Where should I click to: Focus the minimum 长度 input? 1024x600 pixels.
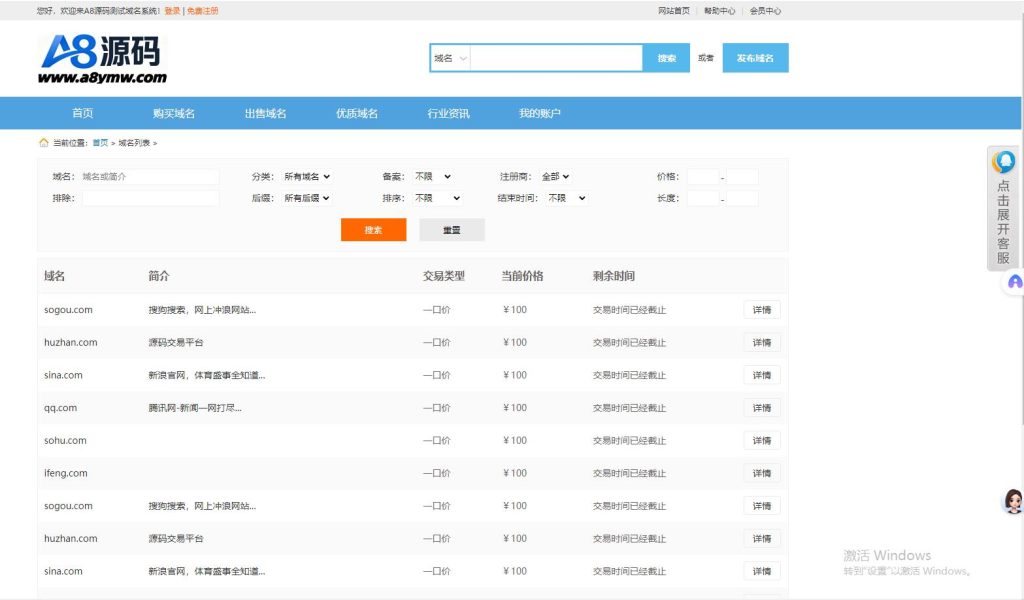[703, 198]
